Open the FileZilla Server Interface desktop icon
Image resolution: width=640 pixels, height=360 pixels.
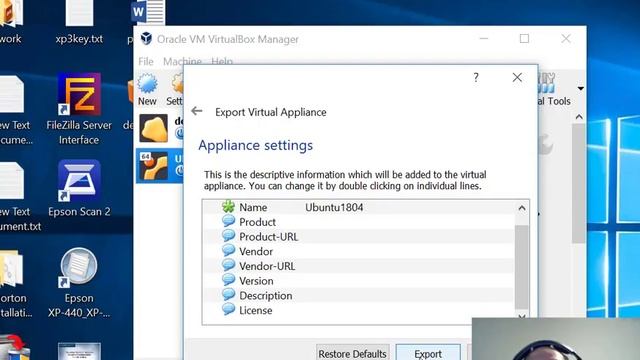[x=79, y=109]
